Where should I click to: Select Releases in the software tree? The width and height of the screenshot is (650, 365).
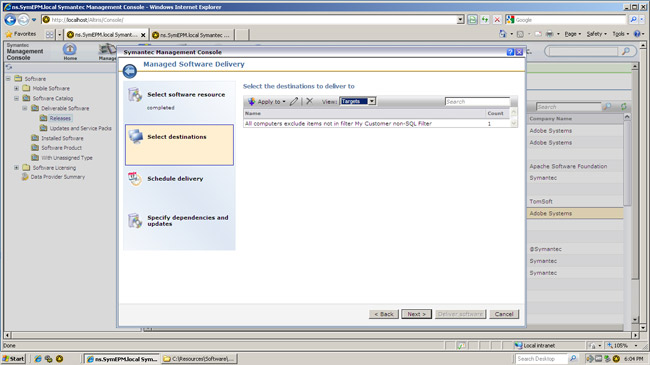pyautogui.click(x=60, y=118)
